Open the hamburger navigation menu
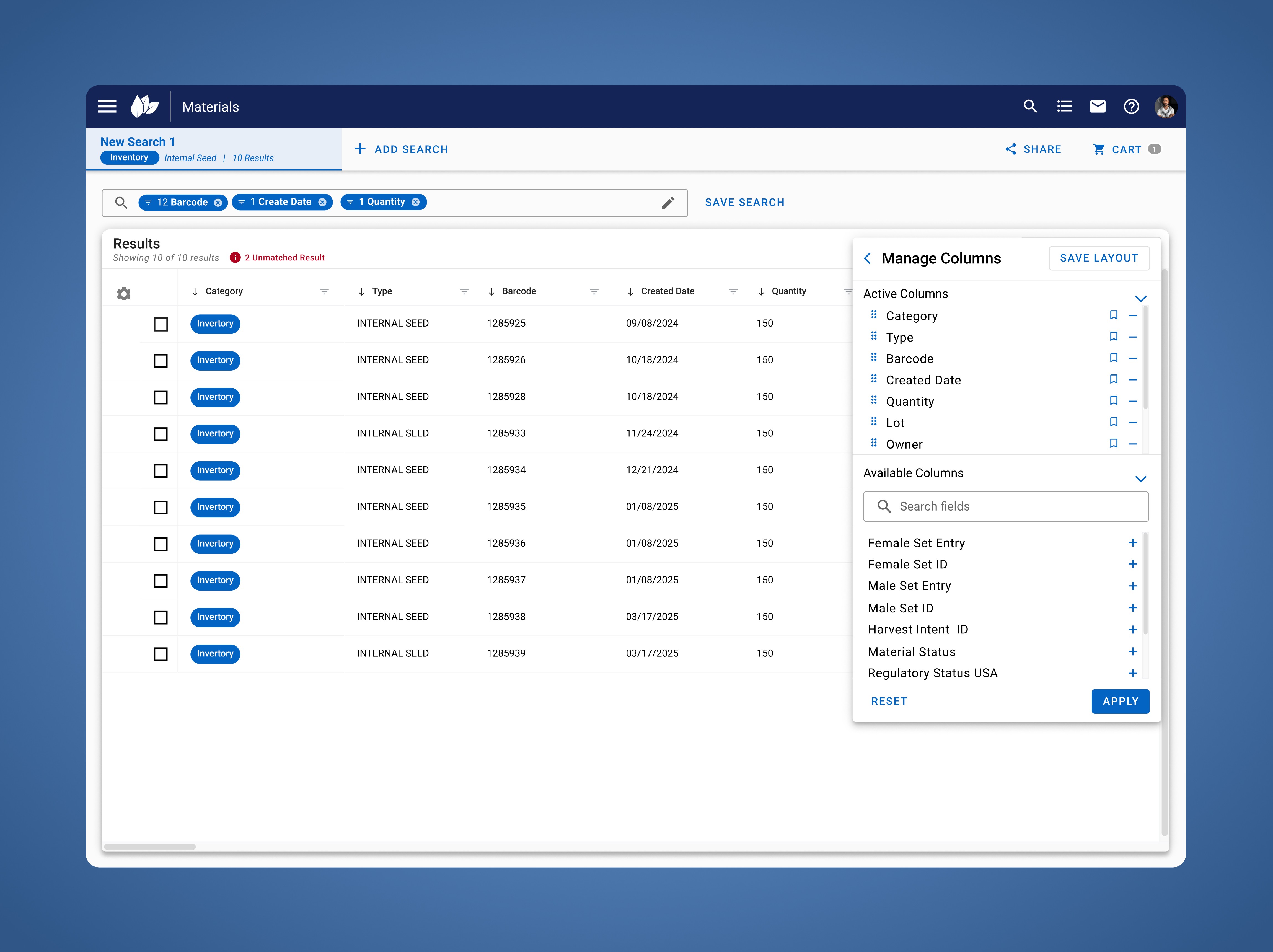Screen dimensions: 1273x952 (x=107, y=107)
